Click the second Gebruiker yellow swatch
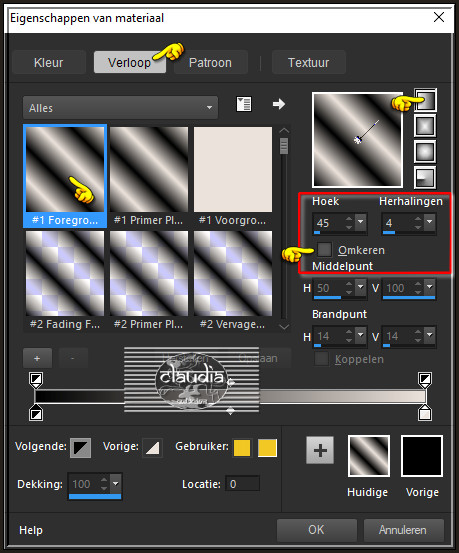This screenshot has height=553, width=459. point(267,448)
